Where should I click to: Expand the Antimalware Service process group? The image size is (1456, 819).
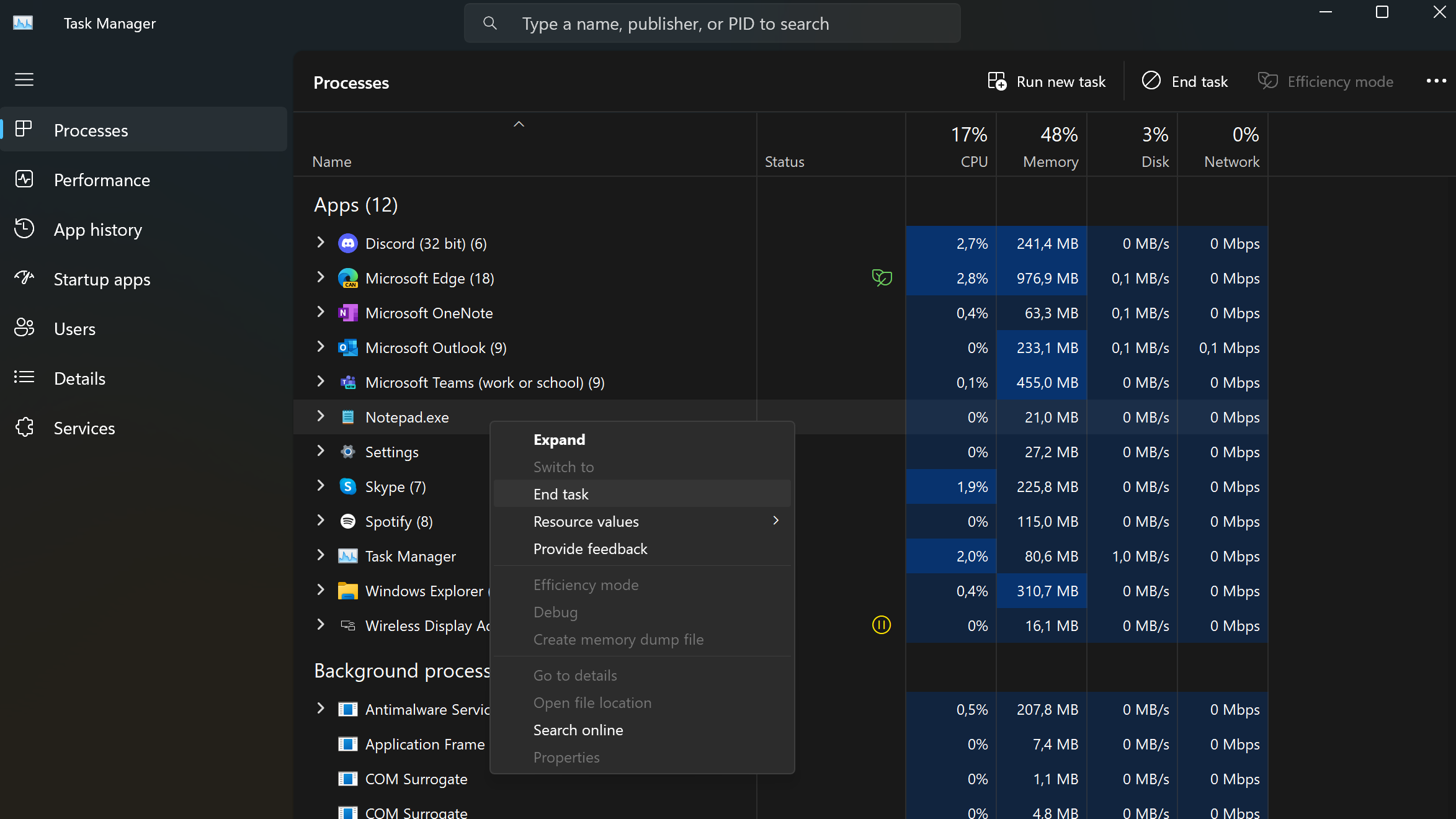coord(321,708)
